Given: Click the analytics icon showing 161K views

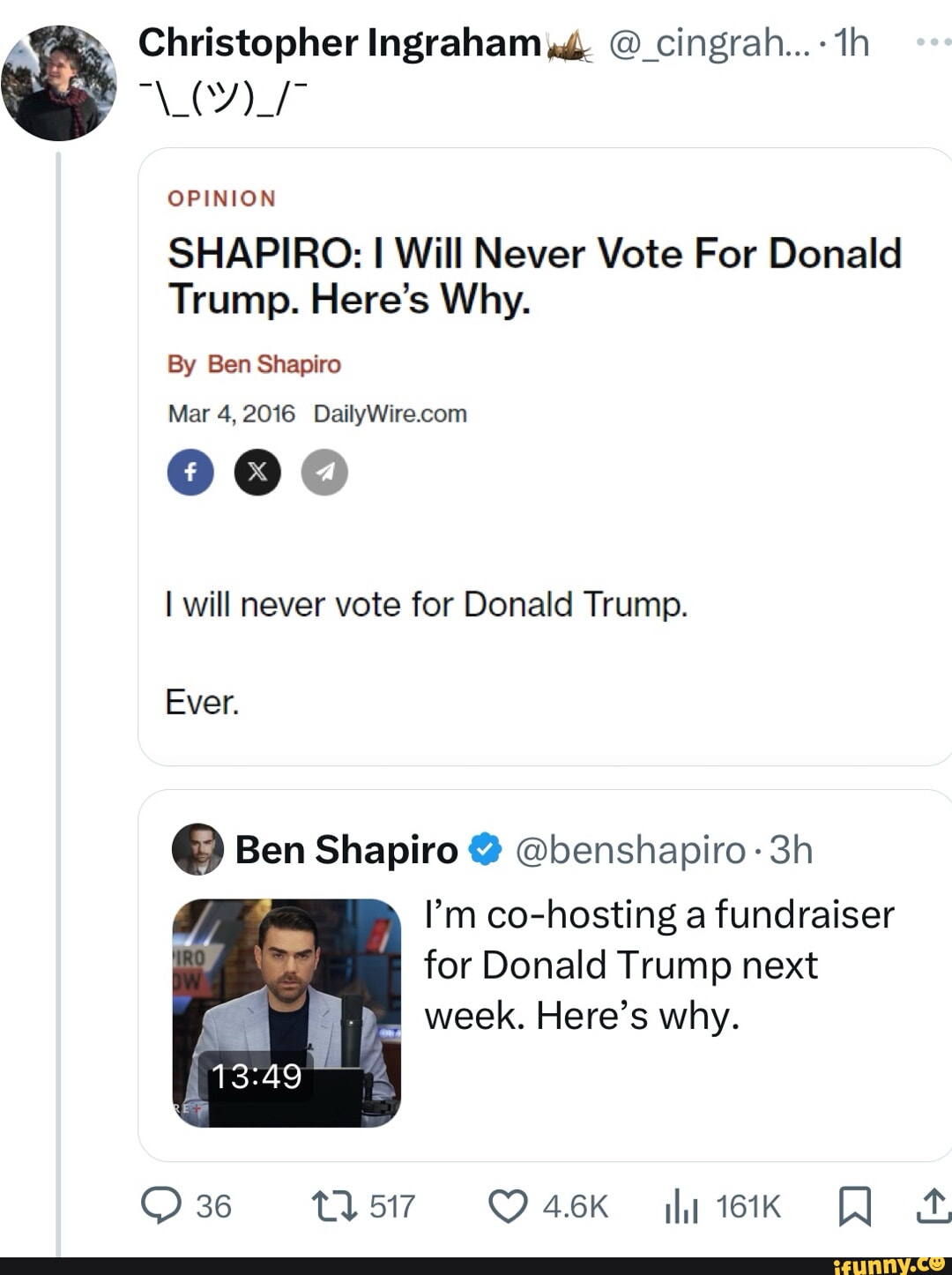Looking at the screenshot, I should pyautogui.click(x=681, y=1206).
